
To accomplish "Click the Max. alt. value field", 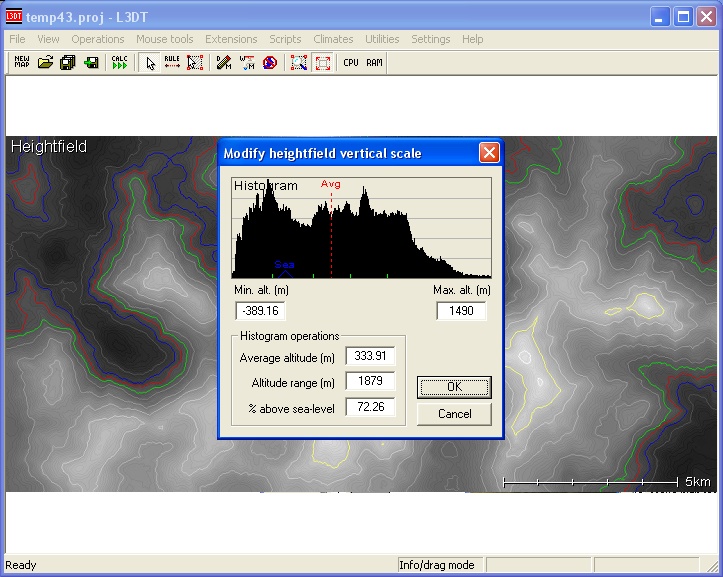I will coord(461,311).
